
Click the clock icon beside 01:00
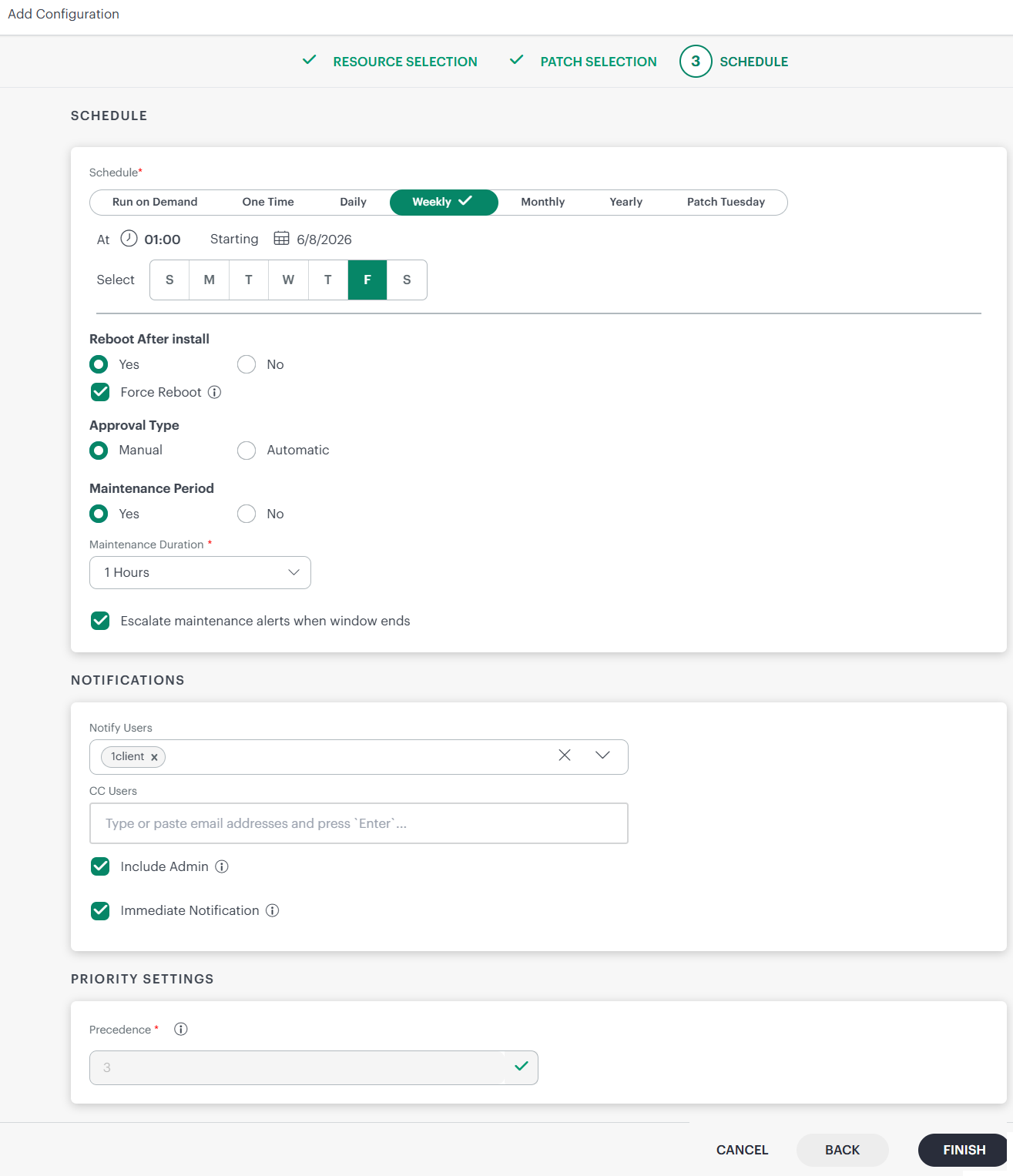coord(129,239)
